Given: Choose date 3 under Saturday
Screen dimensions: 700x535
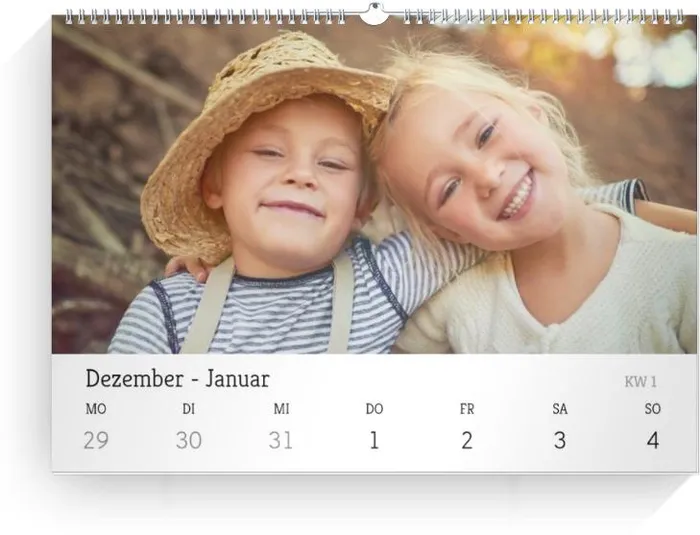Looking at the screenshot, I should pyautogui.click(x=560, y=440).
